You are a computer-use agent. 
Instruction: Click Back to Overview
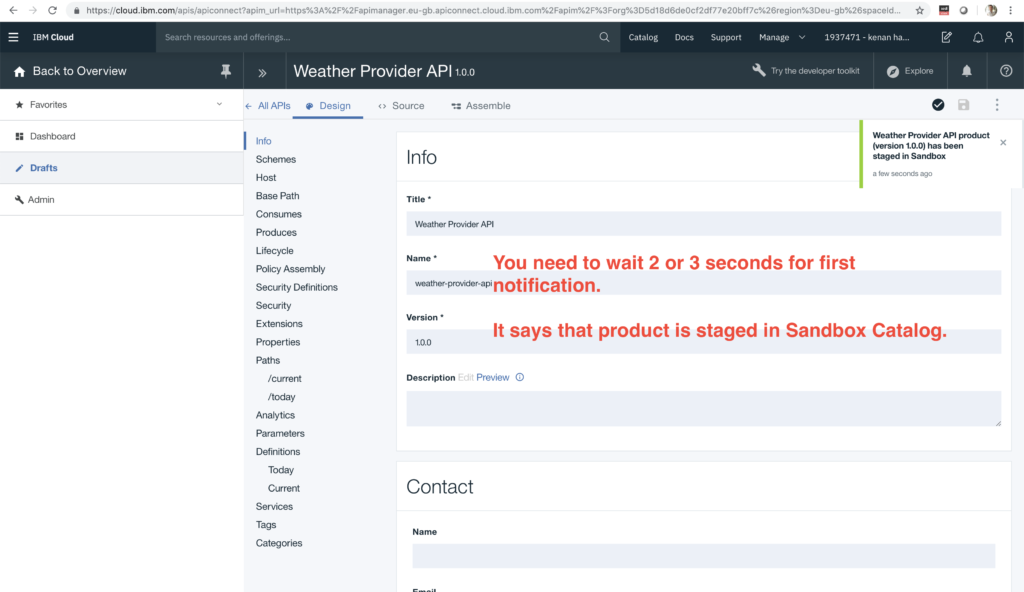(x=80, y=71)
